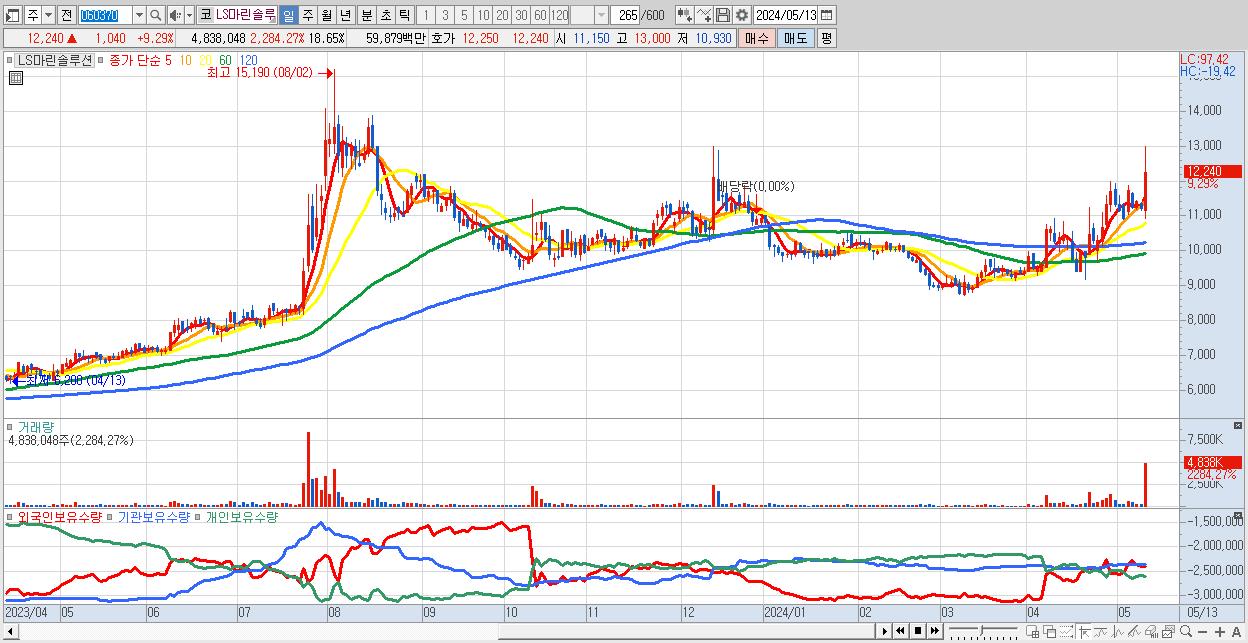Click the data table grid icon
Screen dimensions: 1248x643
pyautogui.click(x=15, y=78)
